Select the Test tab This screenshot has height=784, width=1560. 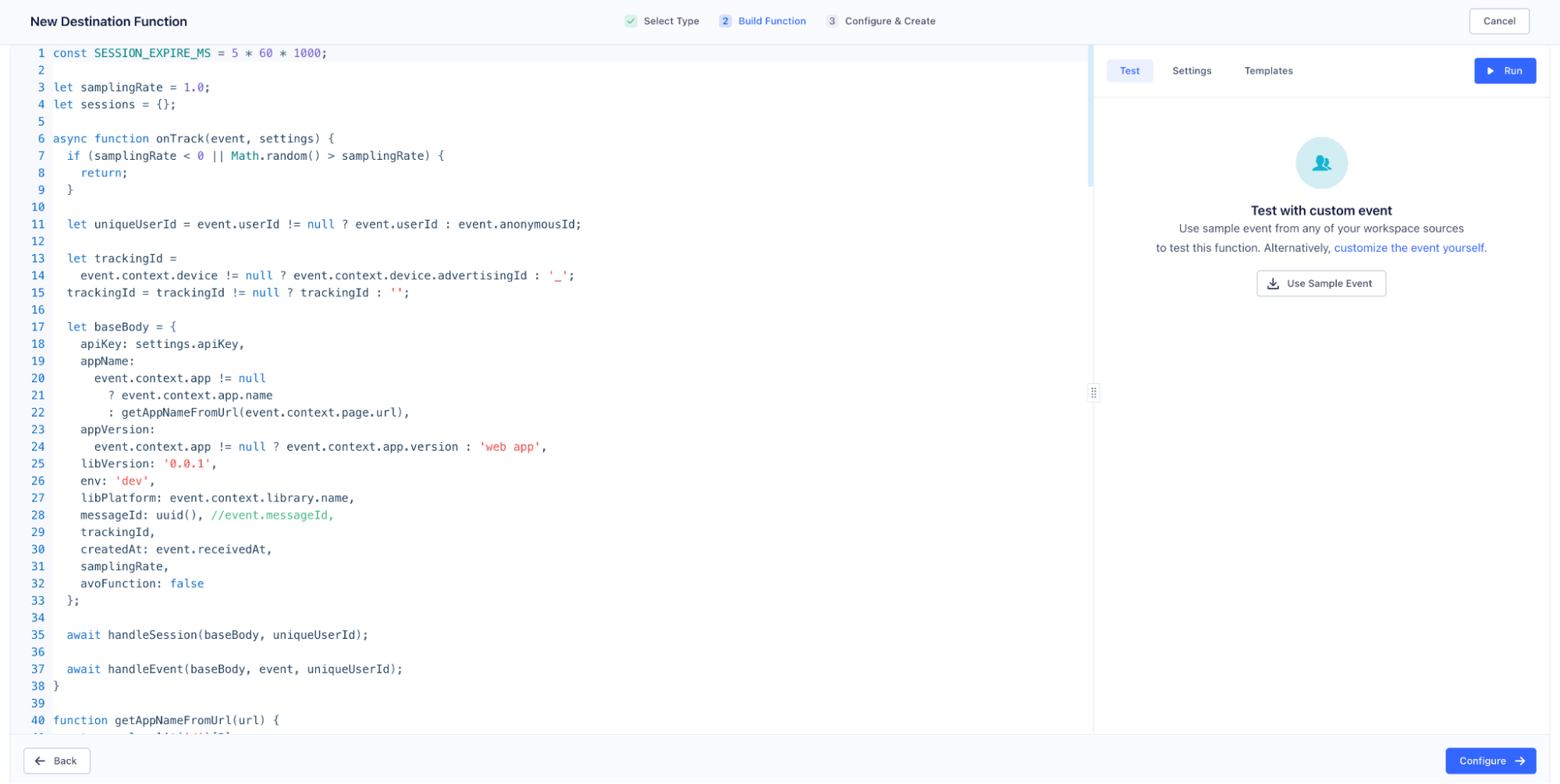click(1129, 70)
